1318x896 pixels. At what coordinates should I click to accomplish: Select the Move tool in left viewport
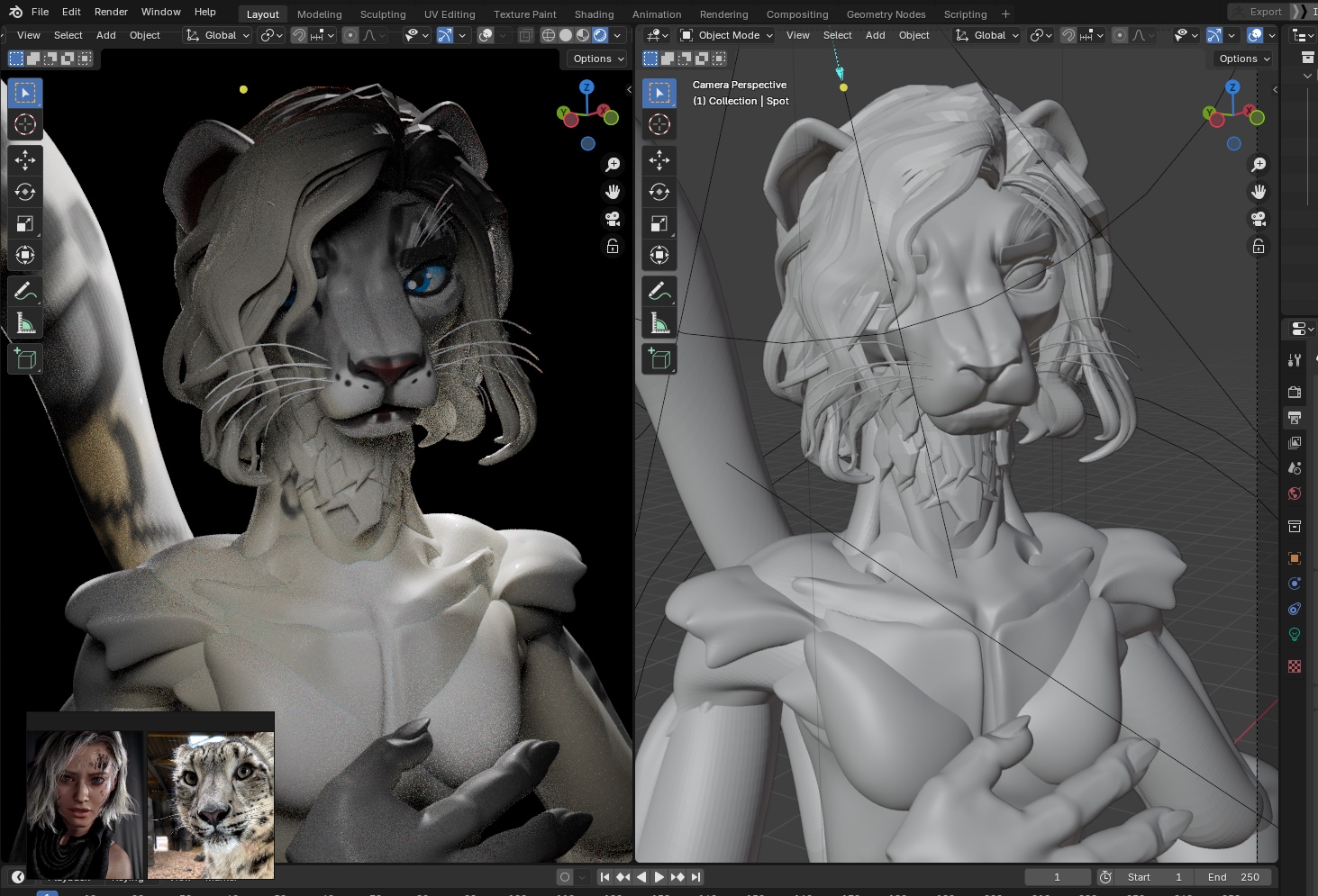click(x=25, y=160)
